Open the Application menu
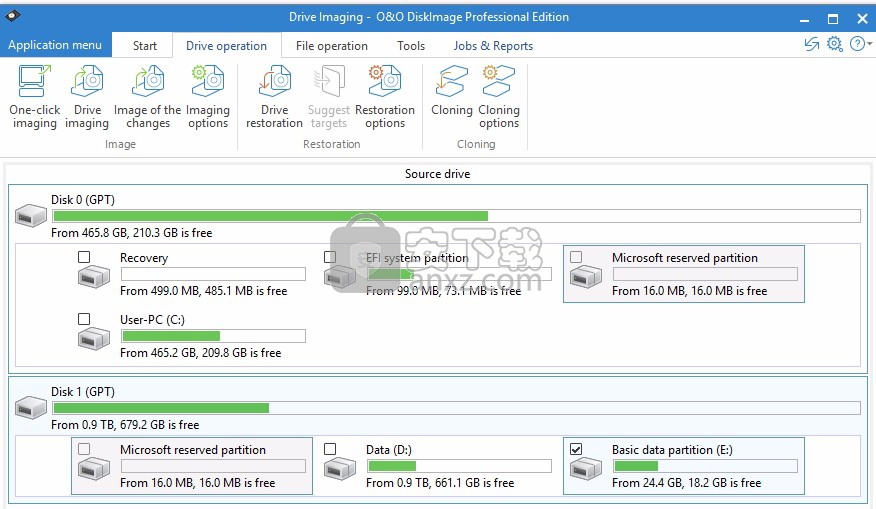Image resolution: width=876 pixels, height=509 pixels. (55, 45)
